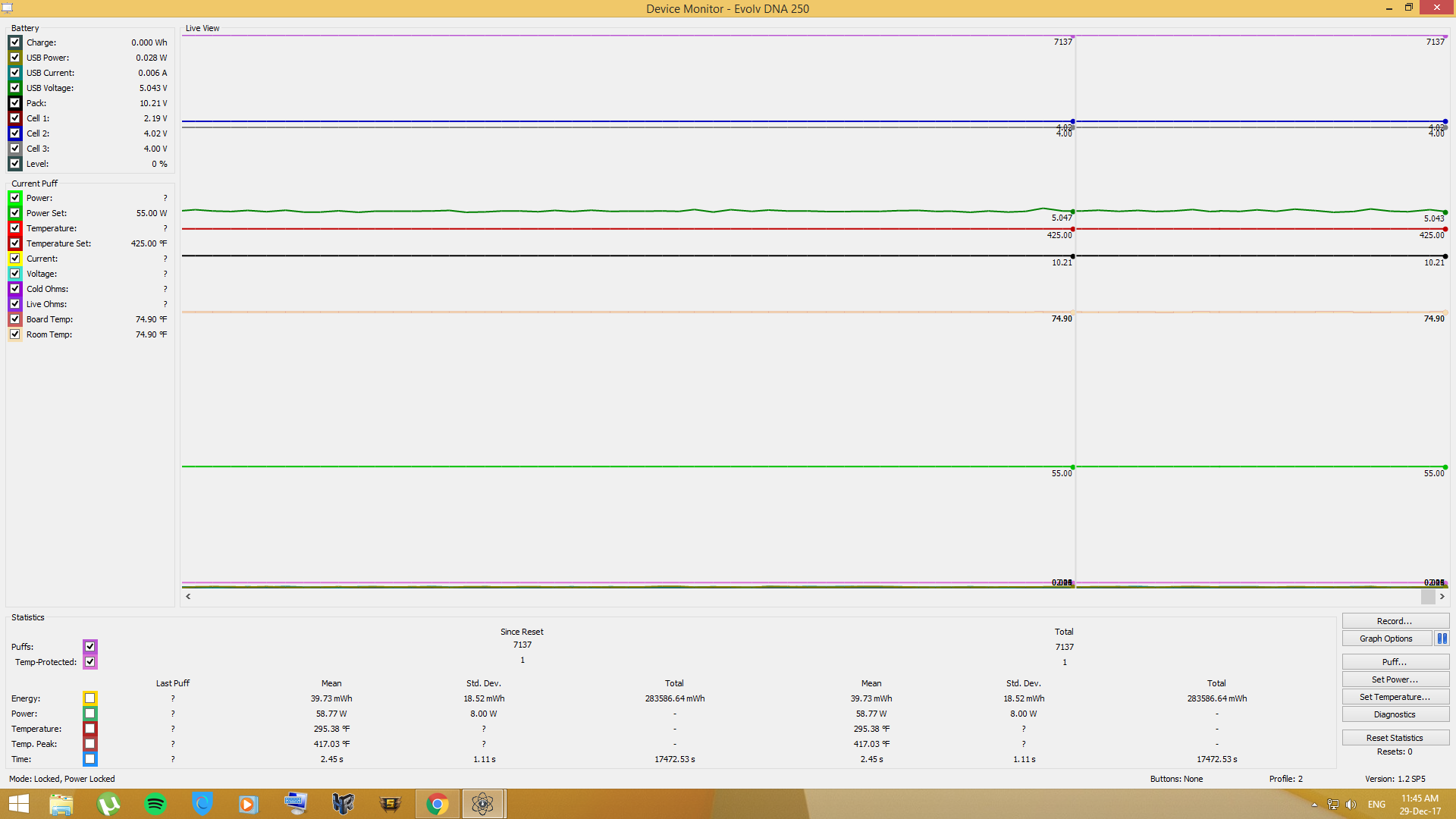Screen dimensions: 1456x819
Task: Enable the Energy statistics checkbox
Action: [x=89, y=698]
